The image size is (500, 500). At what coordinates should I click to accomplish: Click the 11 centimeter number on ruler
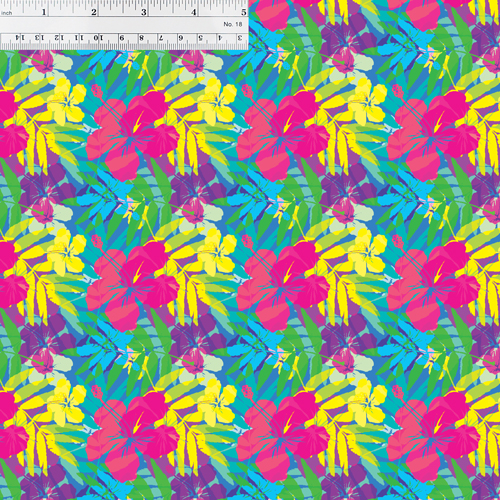coord(79,38)
